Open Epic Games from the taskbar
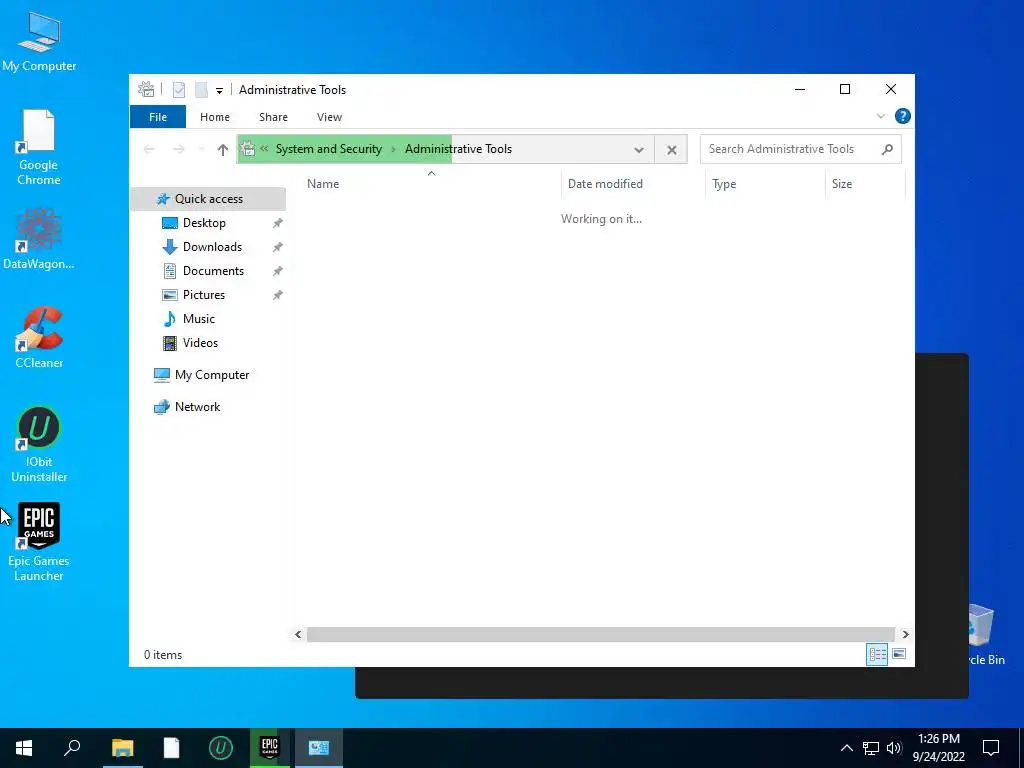This screenshot has height=768, width=1024. 270,748
